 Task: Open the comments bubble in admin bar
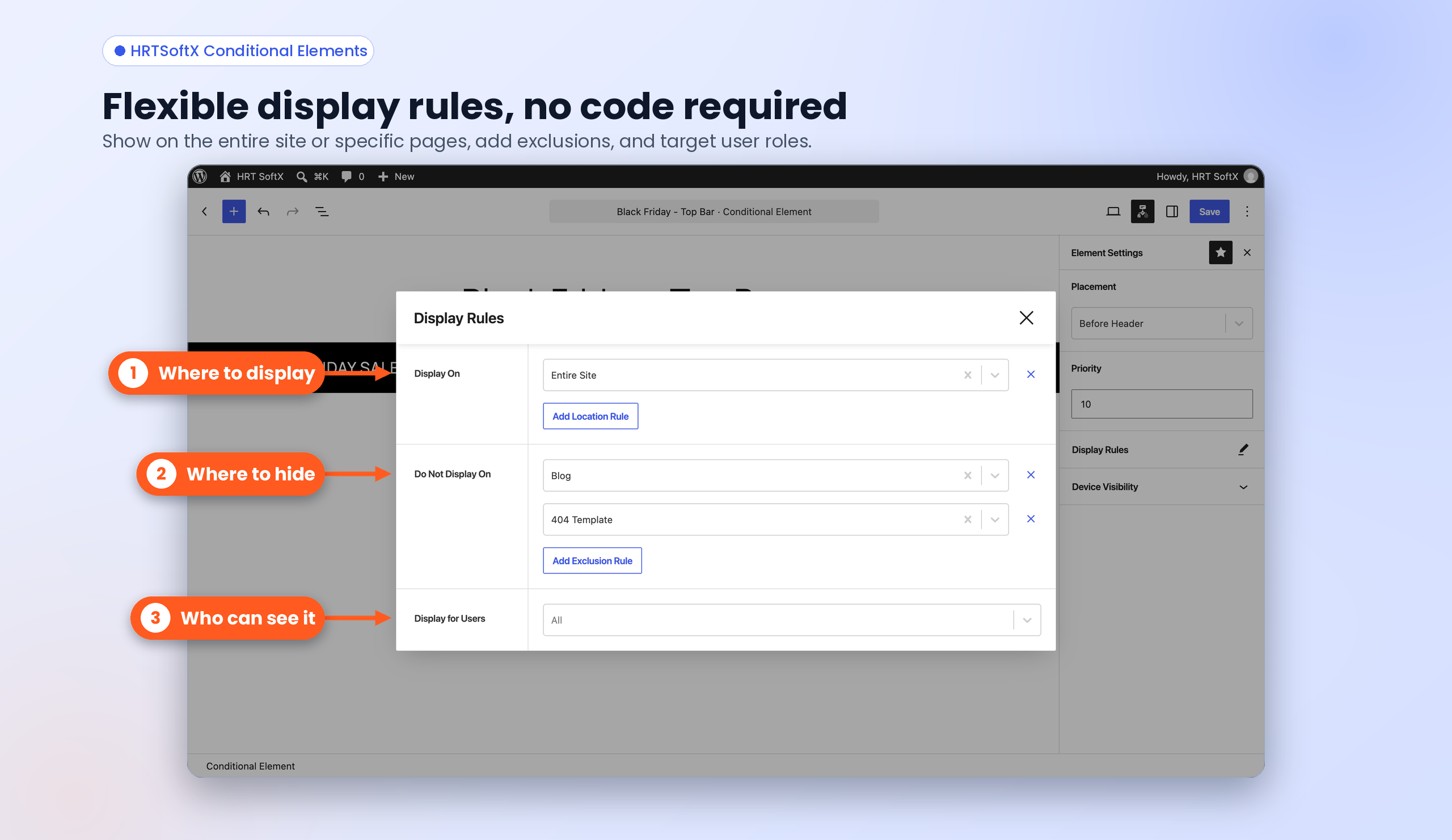click(353, 176)
